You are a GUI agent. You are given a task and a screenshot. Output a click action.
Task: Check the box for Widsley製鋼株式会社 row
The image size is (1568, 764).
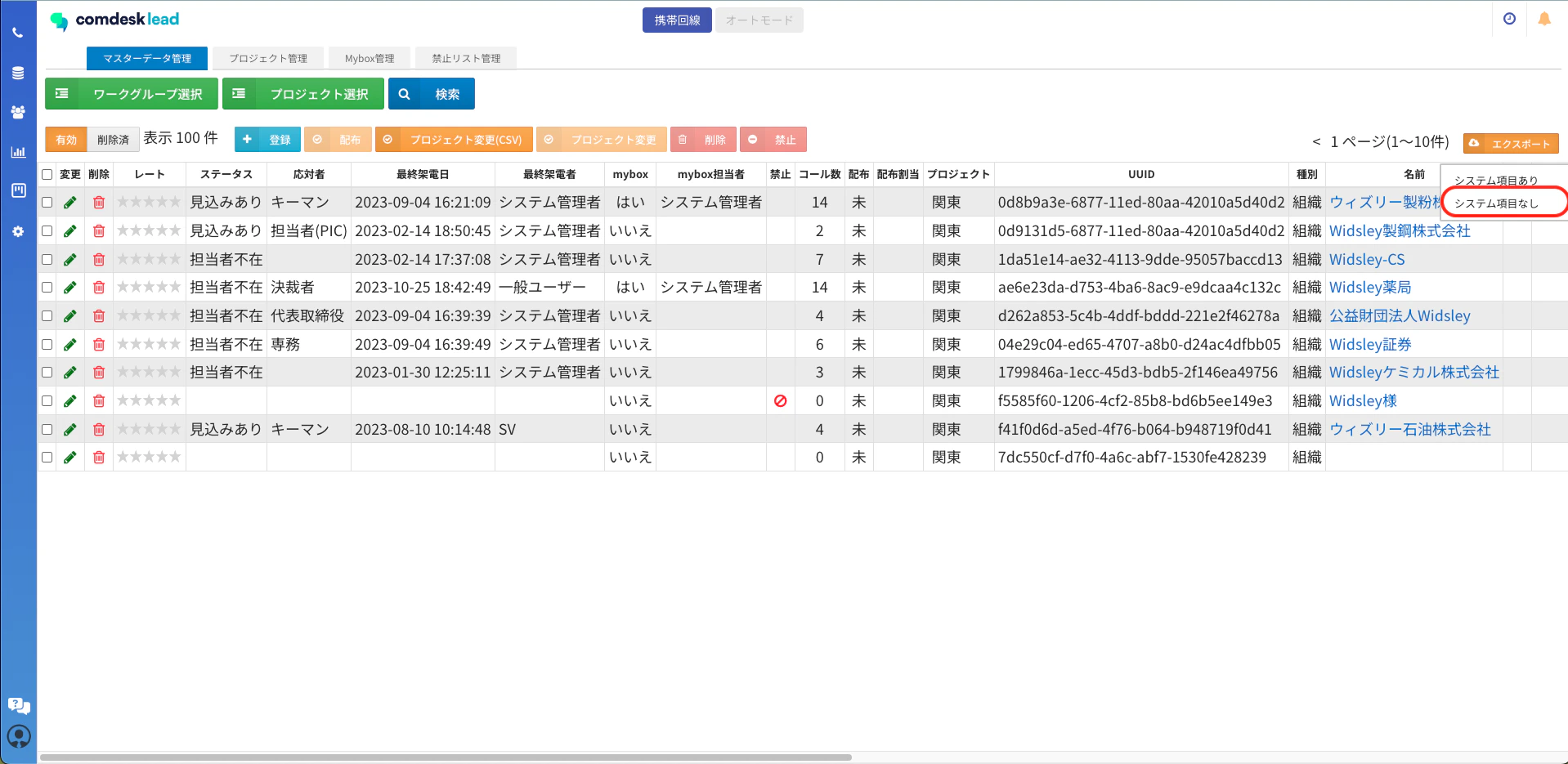(47, 231)
